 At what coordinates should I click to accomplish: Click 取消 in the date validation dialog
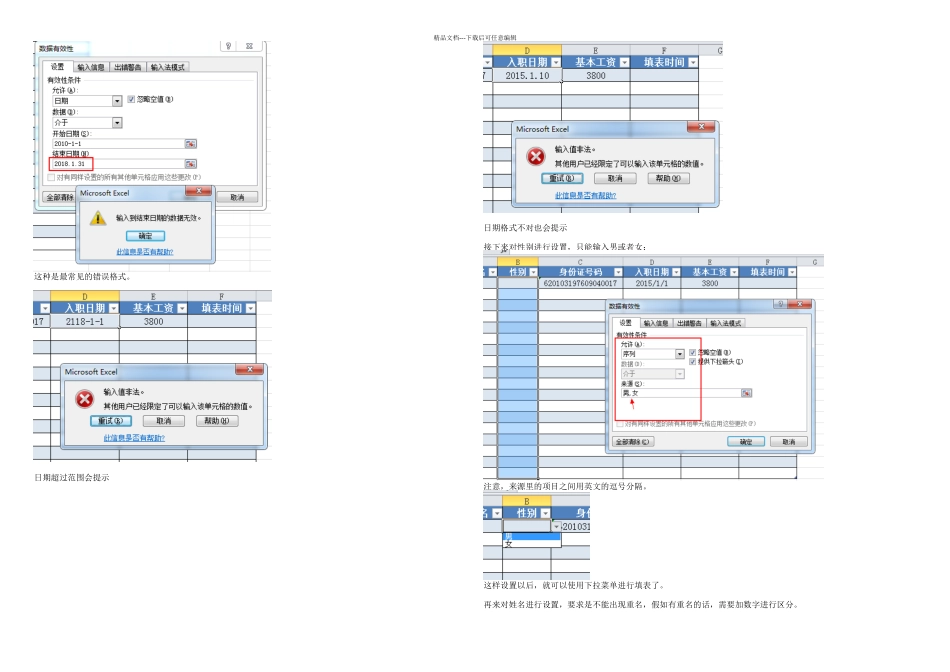pyautogui.click(x=238, y=198)
